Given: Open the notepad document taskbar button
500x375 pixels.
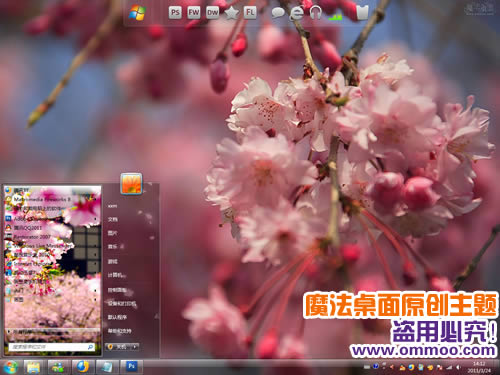Looking at the screenshot, I should (106, 367).
